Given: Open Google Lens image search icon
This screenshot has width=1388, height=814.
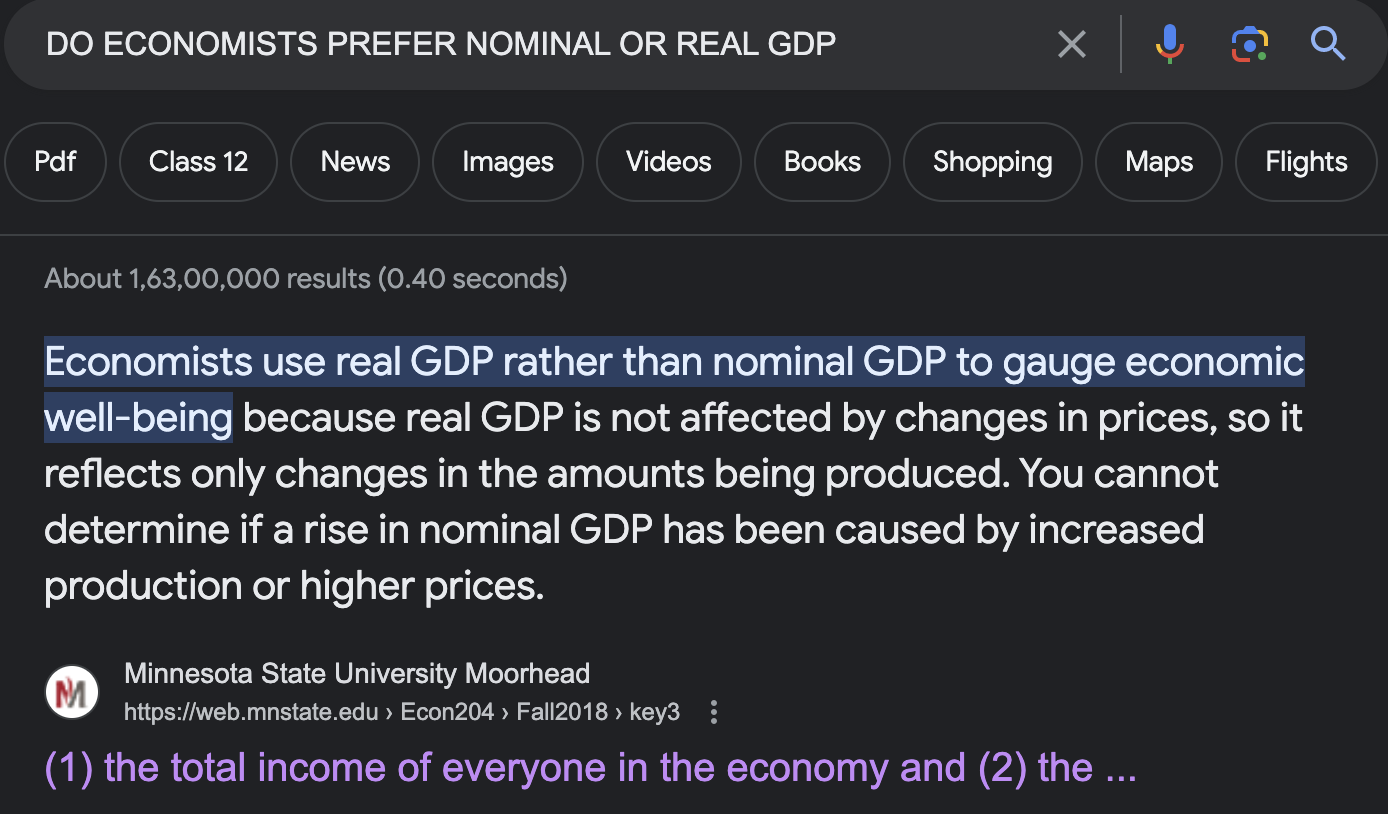Looking at the screenshot, I should coord(1249,44).
